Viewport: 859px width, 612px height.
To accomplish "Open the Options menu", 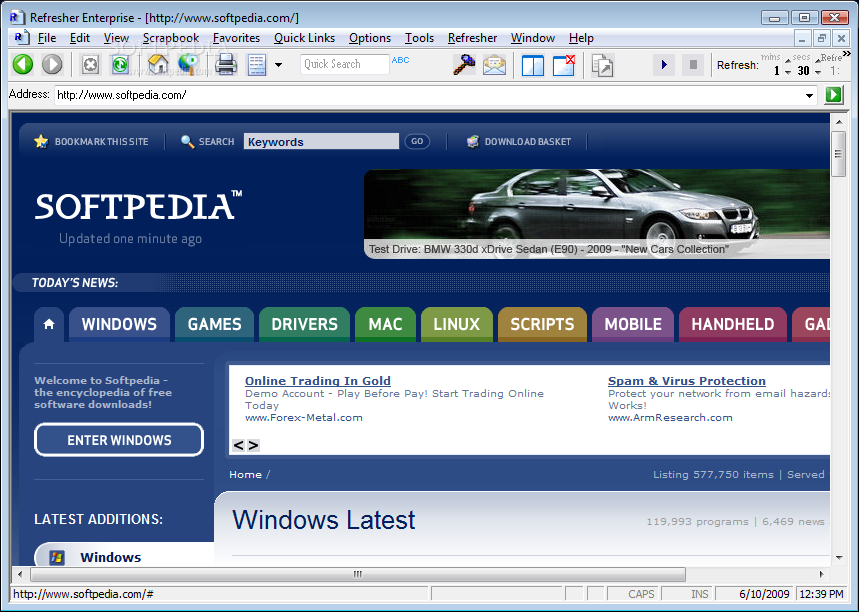I will pyautogui.click(x=370, y=38).
